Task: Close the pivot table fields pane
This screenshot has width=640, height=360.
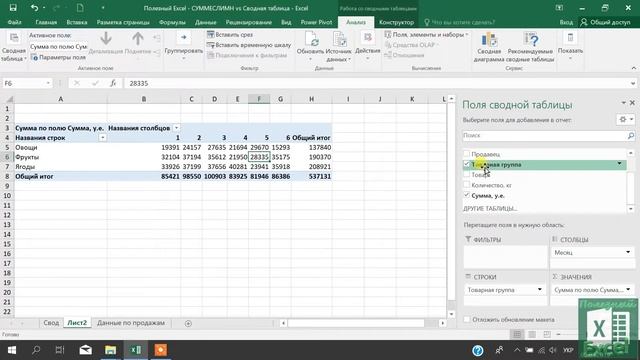Action: pyautogui.click(x=632, y=103)
